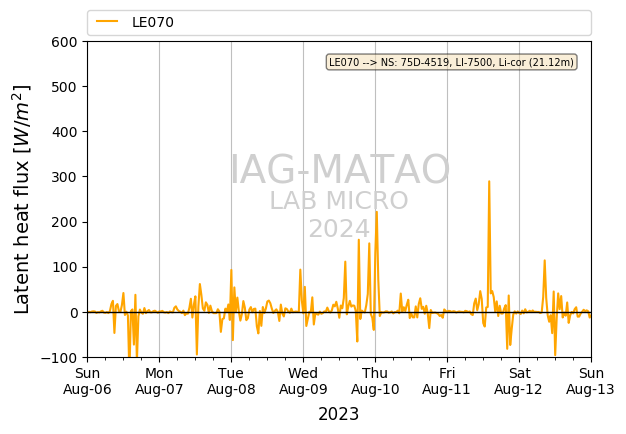
Task: Click the Wed Aug-09 x-axis label
Action: point(303,381)
